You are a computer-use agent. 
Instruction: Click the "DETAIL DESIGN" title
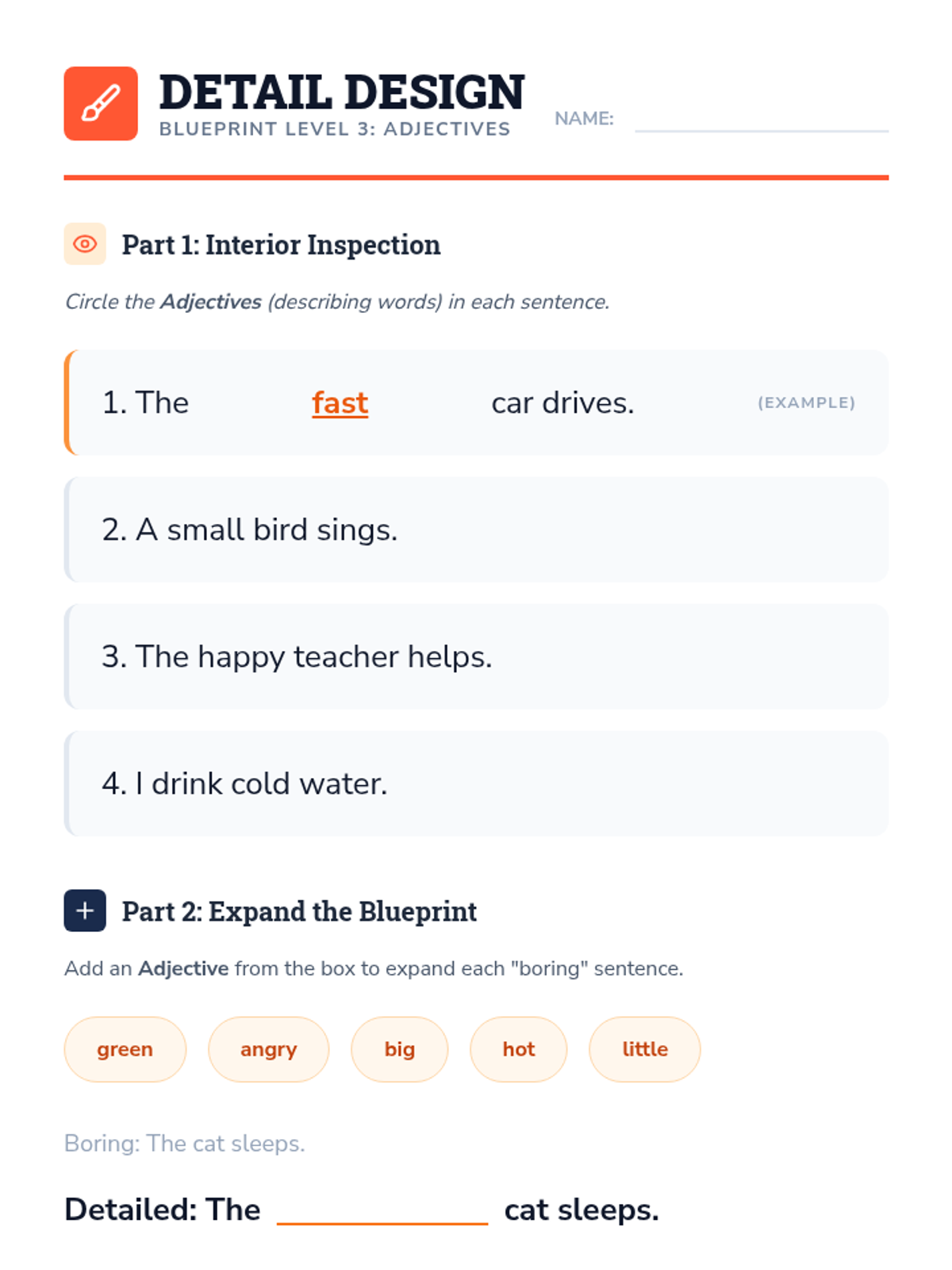tap(342, 92)
